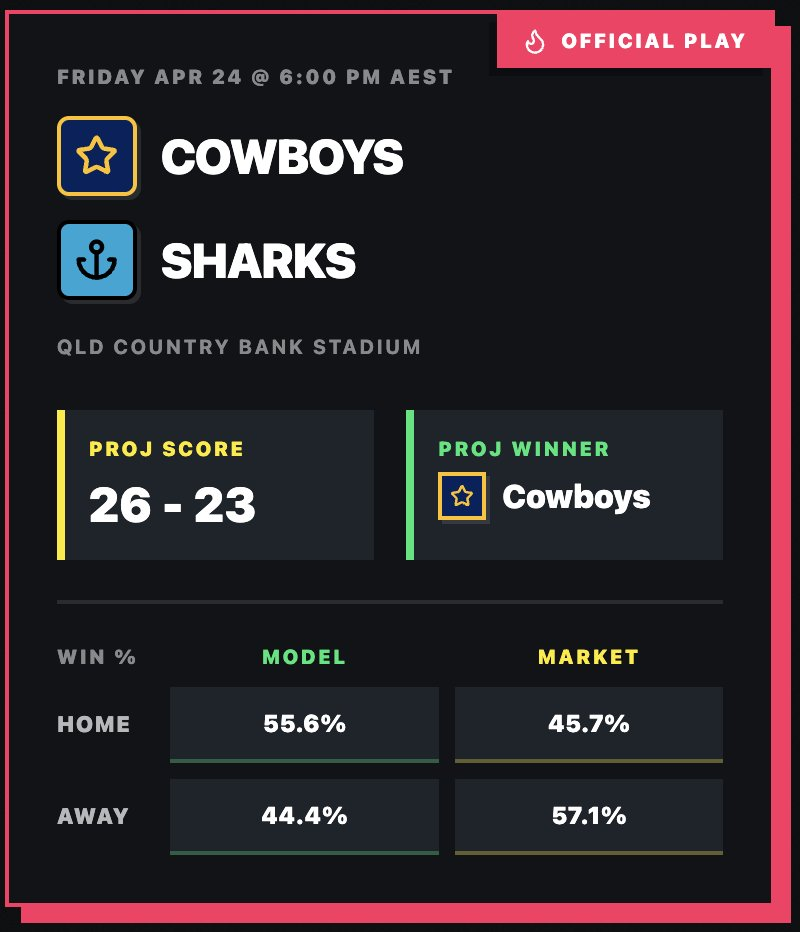Viewport: 800px width, 932px height.
Task: Click the home market 45.7% cell
Action: (588, 725)
